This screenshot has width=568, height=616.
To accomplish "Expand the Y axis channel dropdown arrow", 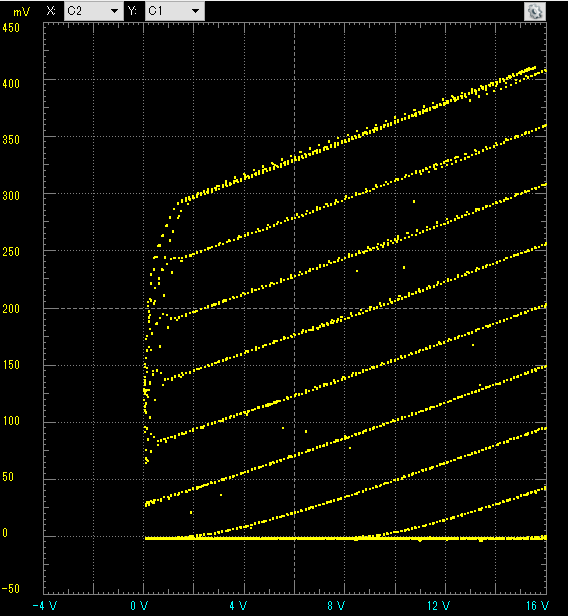I will (195, 11).
